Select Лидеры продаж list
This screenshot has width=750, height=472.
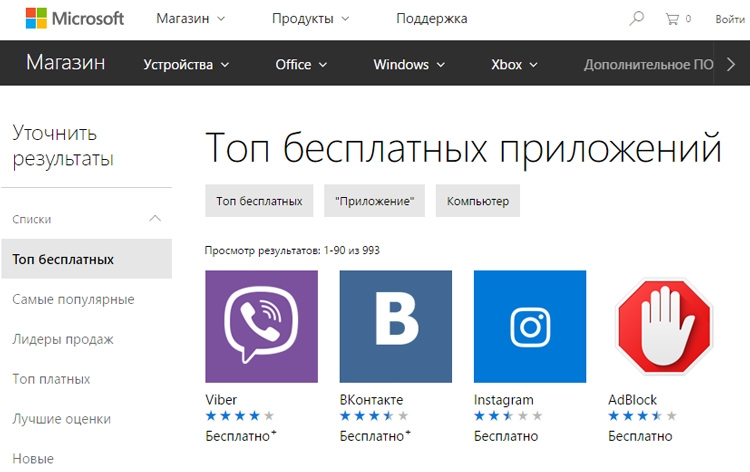click(63, 339)
